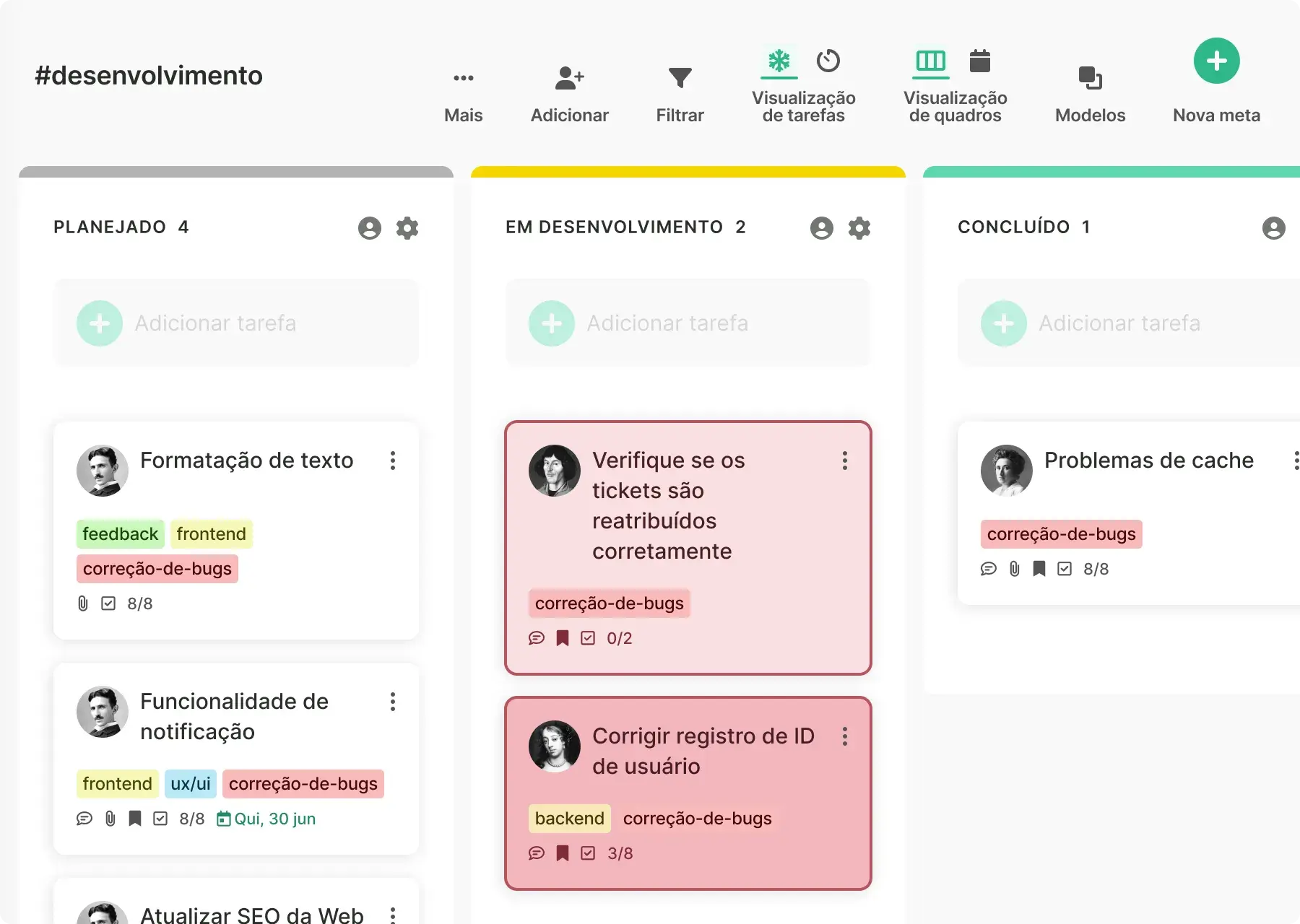
Task: Click checklist checkbox on Formatação de texto card
Action: (108, 603)
